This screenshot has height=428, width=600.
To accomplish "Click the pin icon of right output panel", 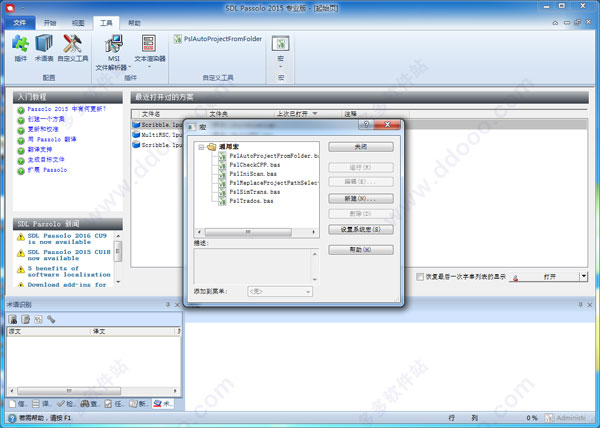I will pos(580,304).
